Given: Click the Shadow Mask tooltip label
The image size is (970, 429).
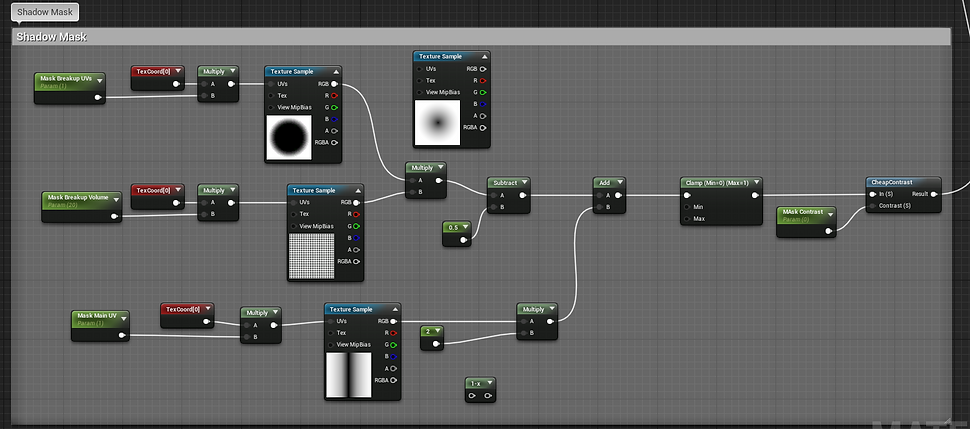Looking at the screenshot, I should [x=45, y=12].
